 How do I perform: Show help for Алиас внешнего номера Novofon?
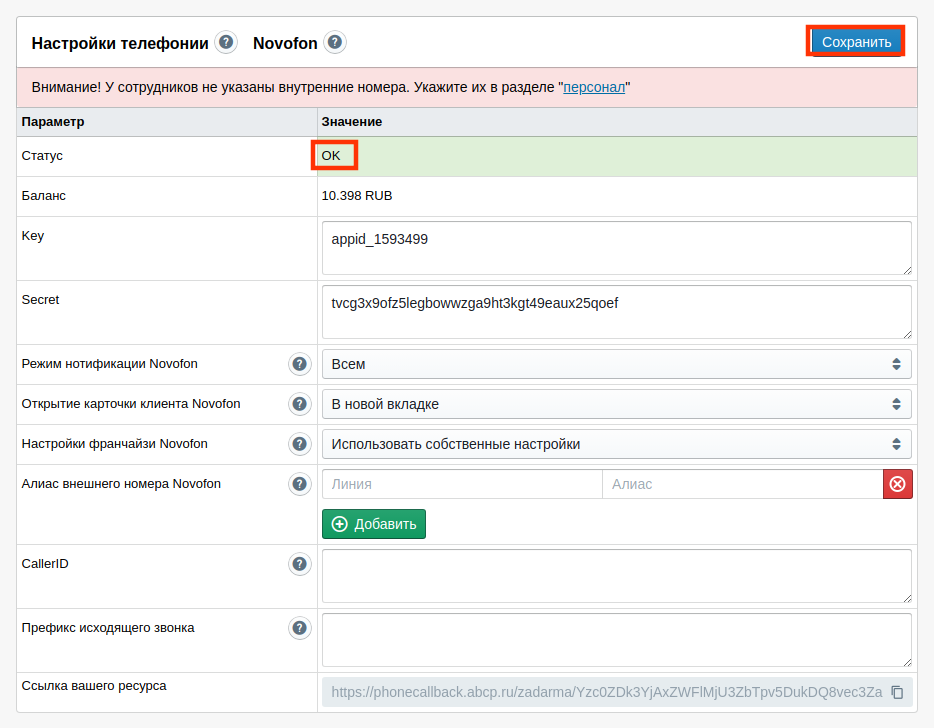[300, 484]
